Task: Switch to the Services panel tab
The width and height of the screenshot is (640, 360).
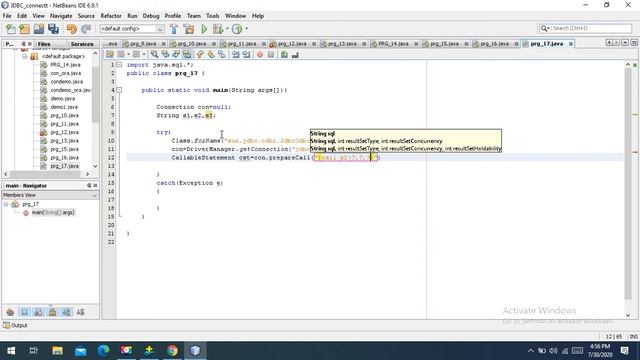Action: click(82, 44)
